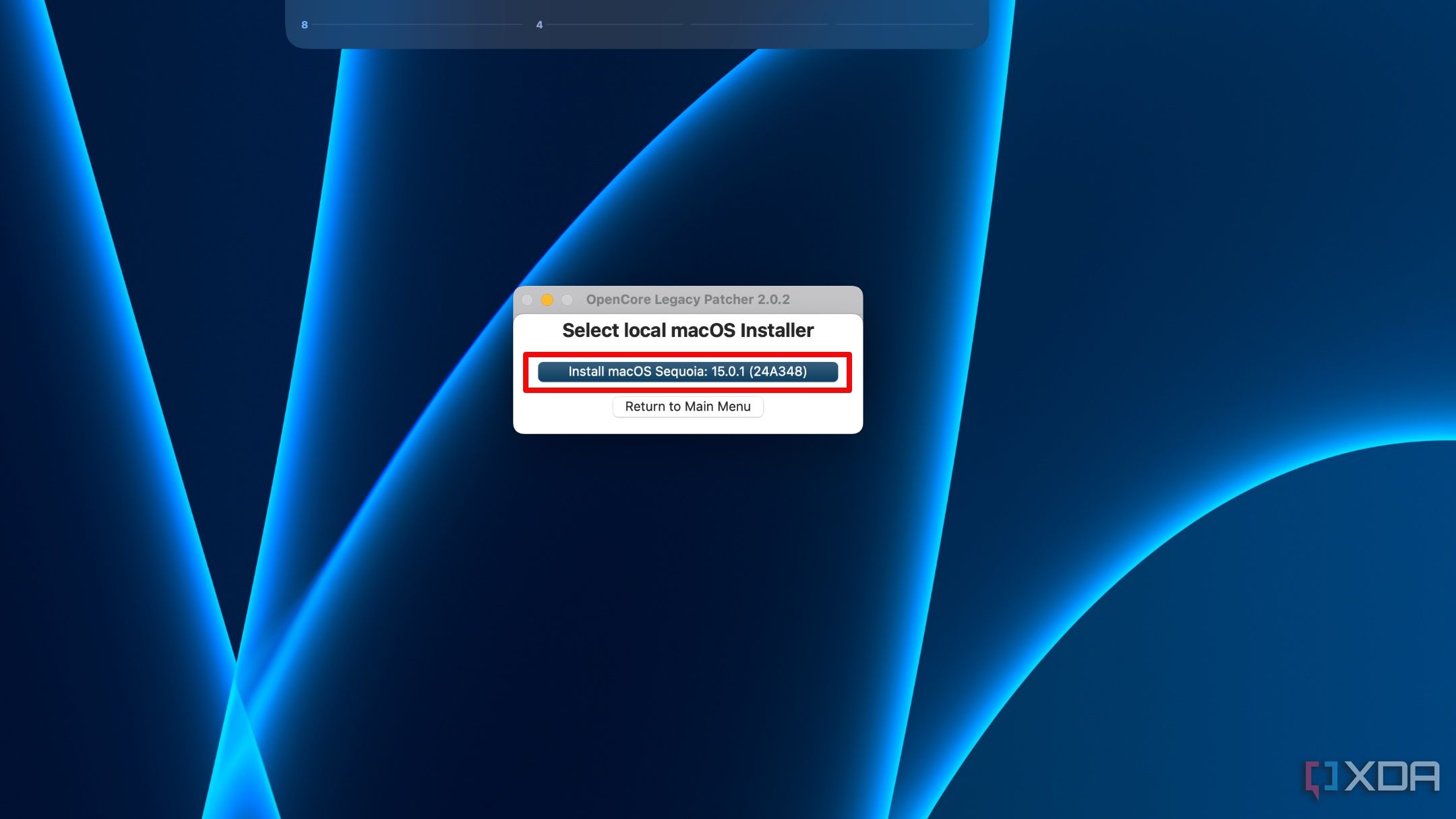The width and height of the screenshot is (1456, 819).
Task: Click the Select local macOS Installer heading
Action: 688,330
